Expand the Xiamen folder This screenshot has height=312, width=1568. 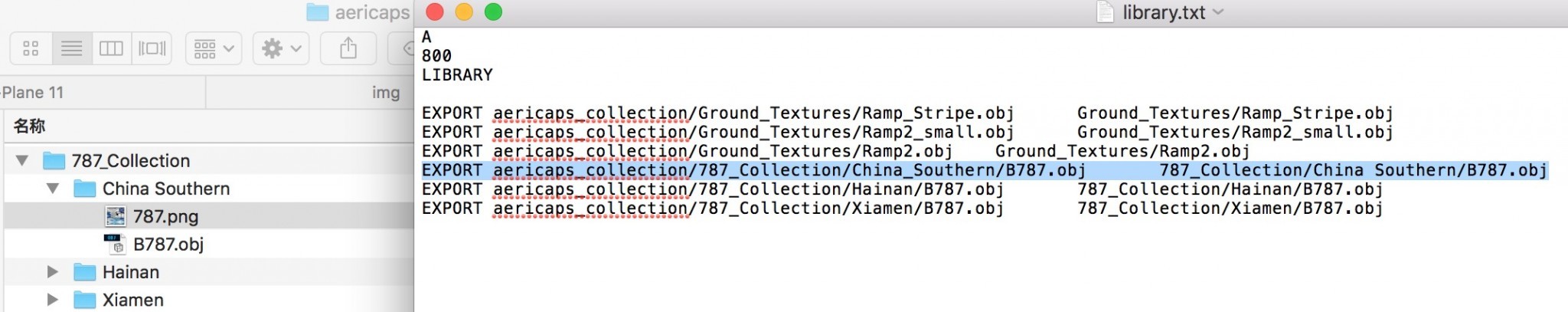pyautogui.click(x=53, y=300)
